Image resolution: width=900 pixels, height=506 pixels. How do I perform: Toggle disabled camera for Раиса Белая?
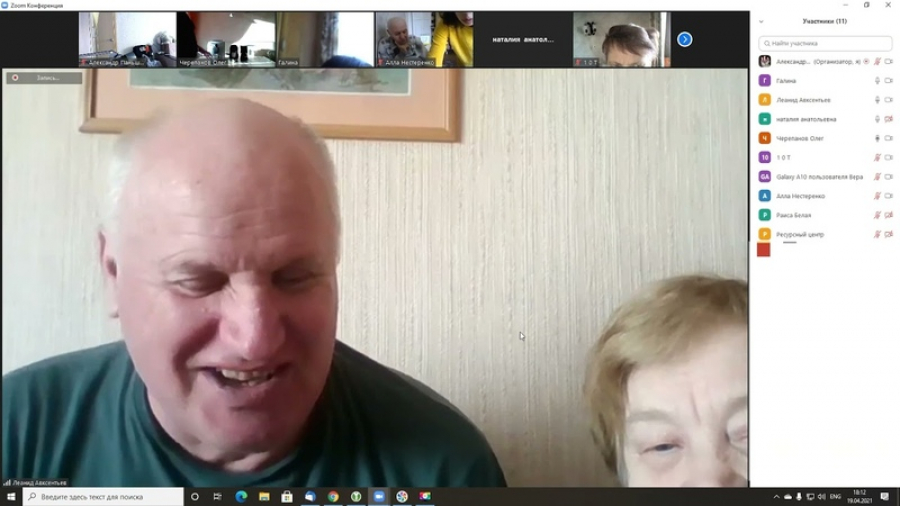click(888, 215)
